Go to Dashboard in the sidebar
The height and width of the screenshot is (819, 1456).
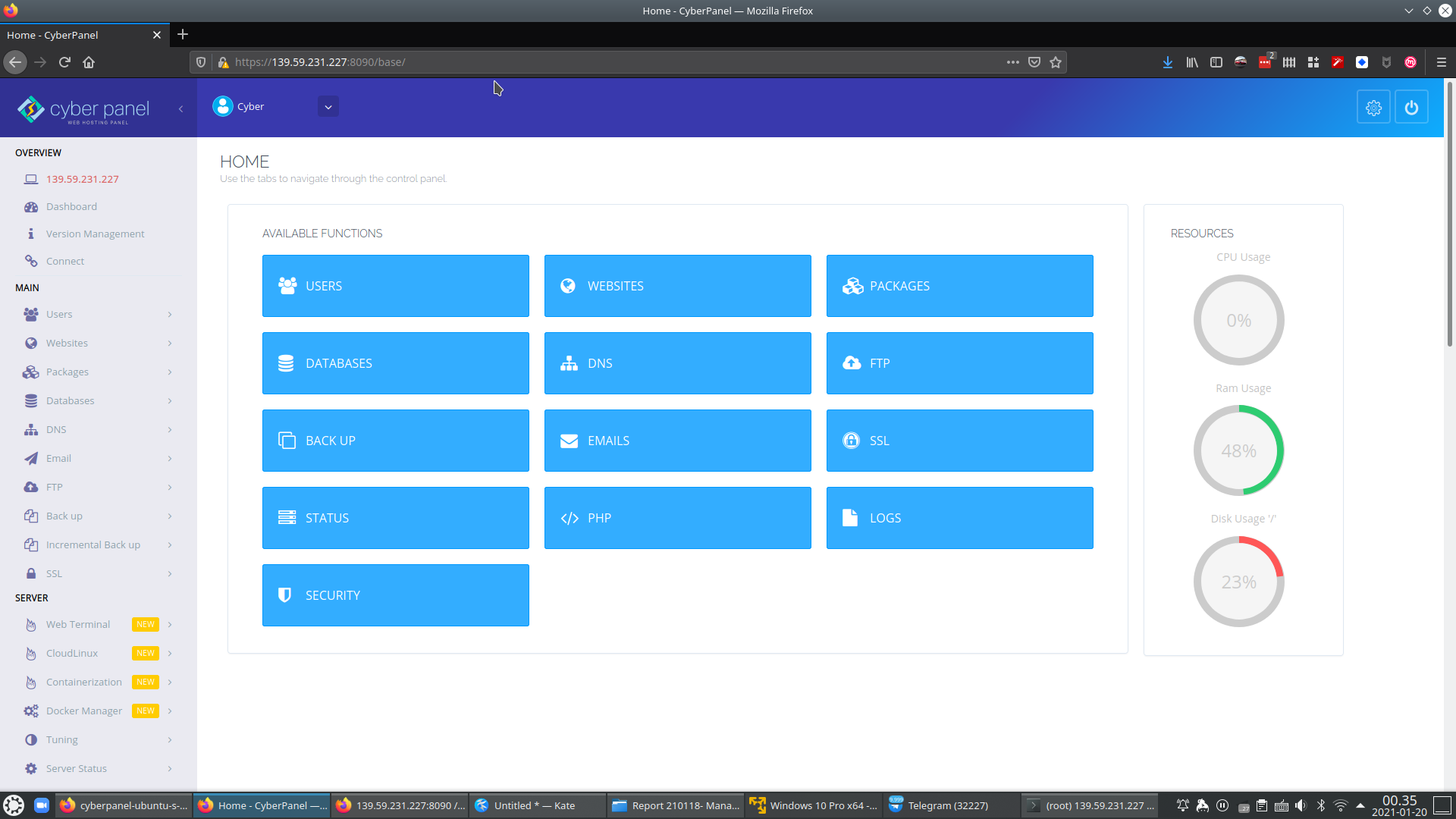point(71,206)
